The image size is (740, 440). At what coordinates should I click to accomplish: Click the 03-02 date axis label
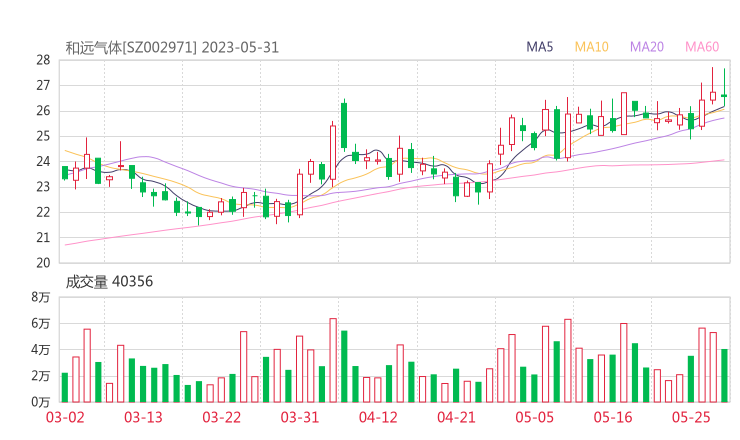[x=65, y=417]
